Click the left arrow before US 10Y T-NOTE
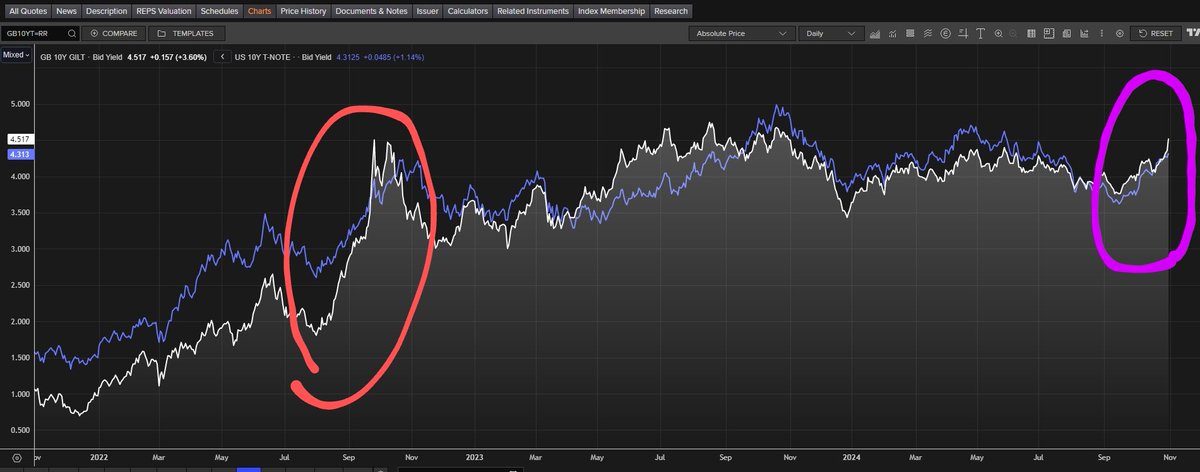 223,56
